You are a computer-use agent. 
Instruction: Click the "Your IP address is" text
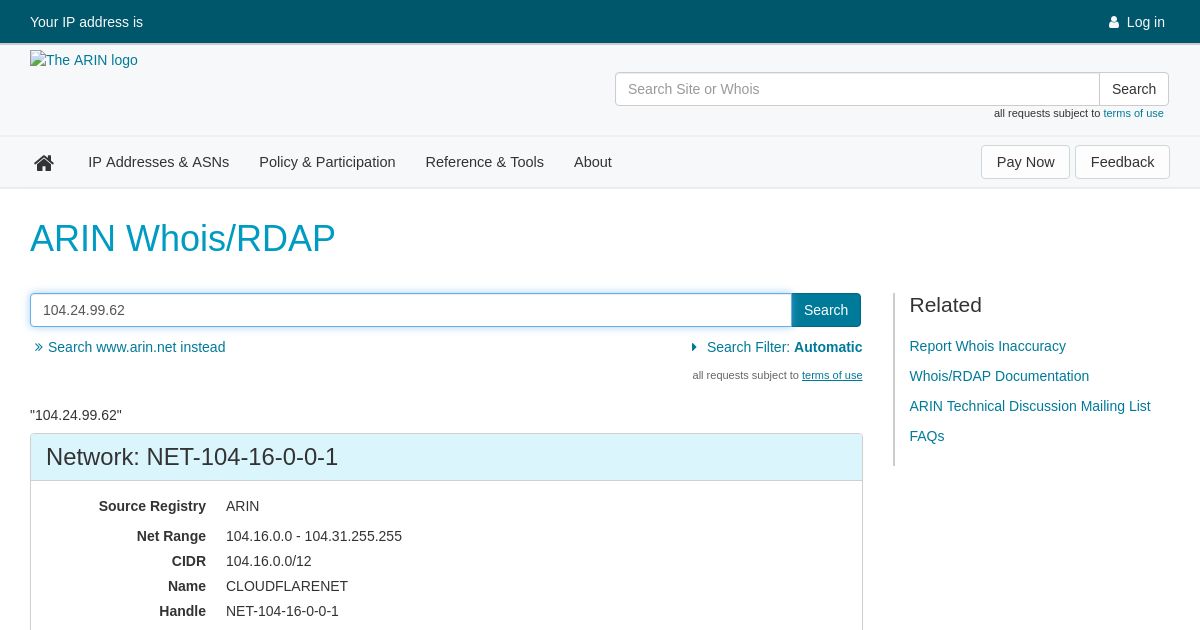(x=86, y=22)
